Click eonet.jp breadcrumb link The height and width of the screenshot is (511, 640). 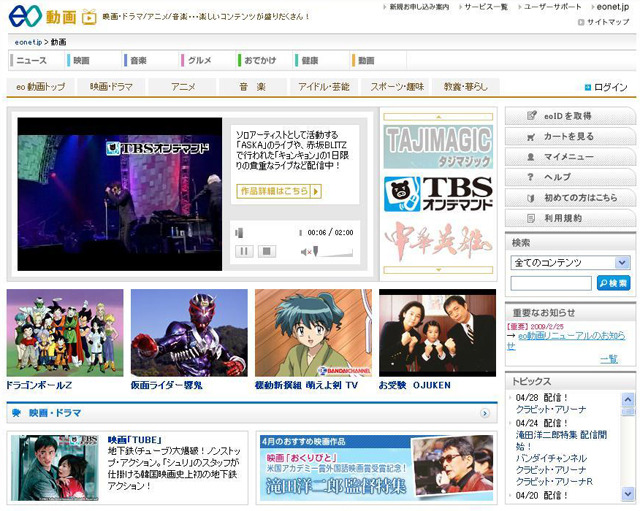point(28,42)
